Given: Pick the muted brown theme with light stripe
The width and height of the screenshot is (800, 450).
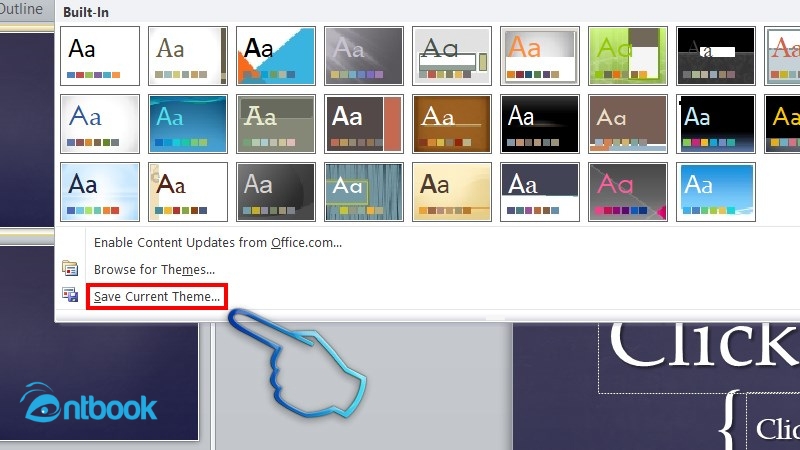Looking at the screenshot, I should click(x=628, y=123).
